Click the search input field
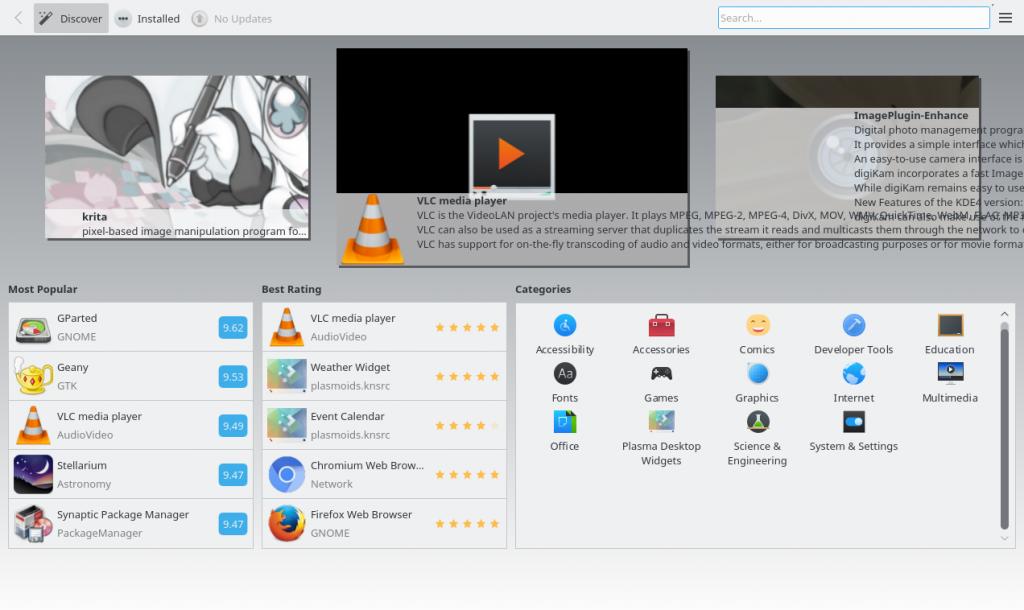 (853, 18)
